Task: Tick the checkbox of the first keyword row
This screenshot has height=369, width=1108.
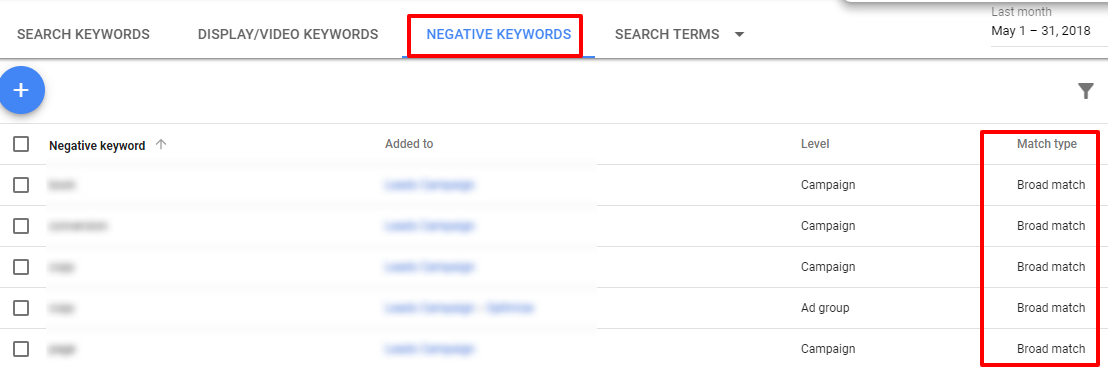Action: pos(21,185)
